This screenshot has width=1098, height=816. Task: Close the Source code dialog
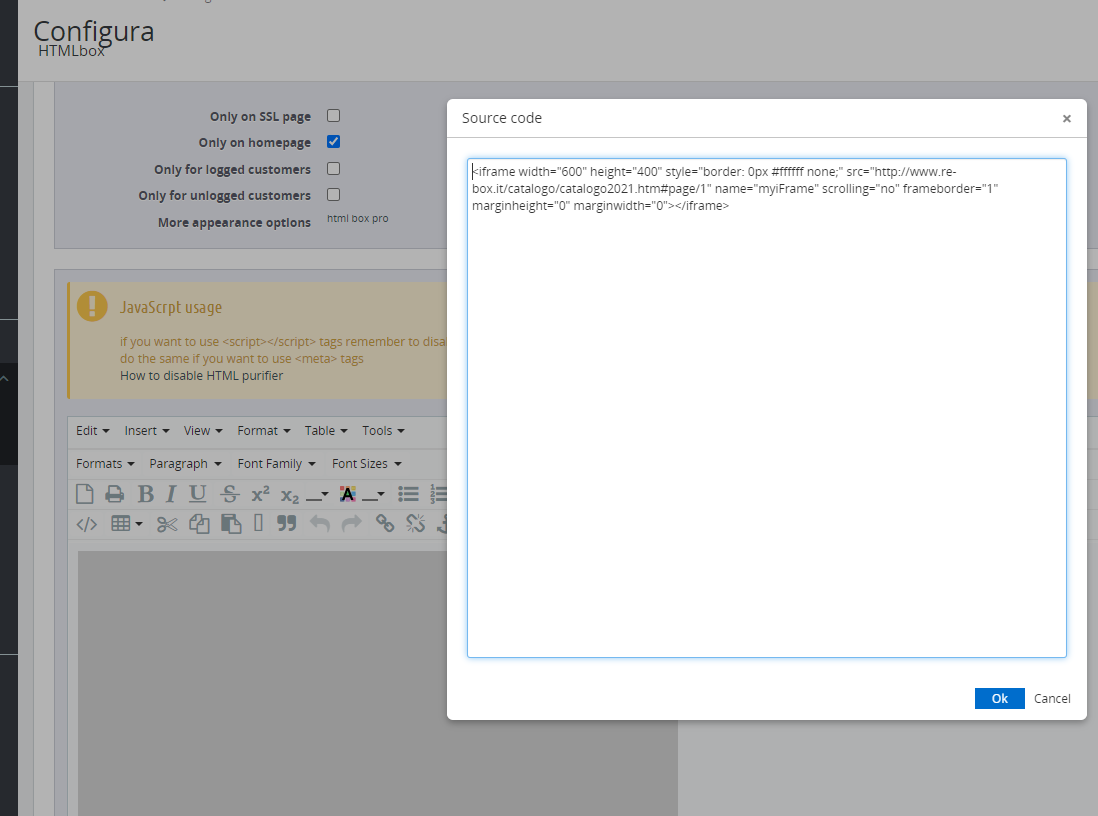(1066, 118)
